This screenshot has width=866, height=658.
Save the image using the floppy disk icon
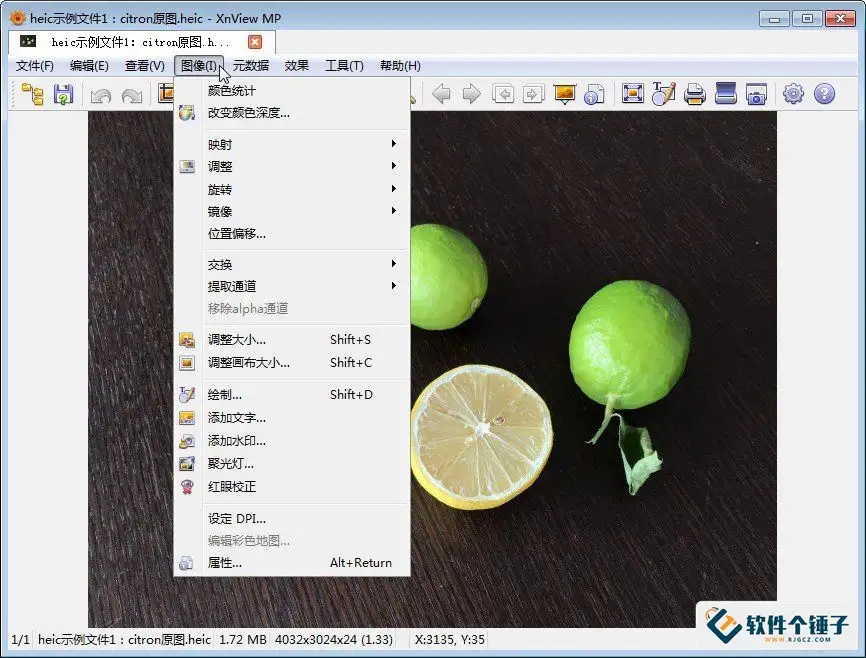tap(62, 93)
